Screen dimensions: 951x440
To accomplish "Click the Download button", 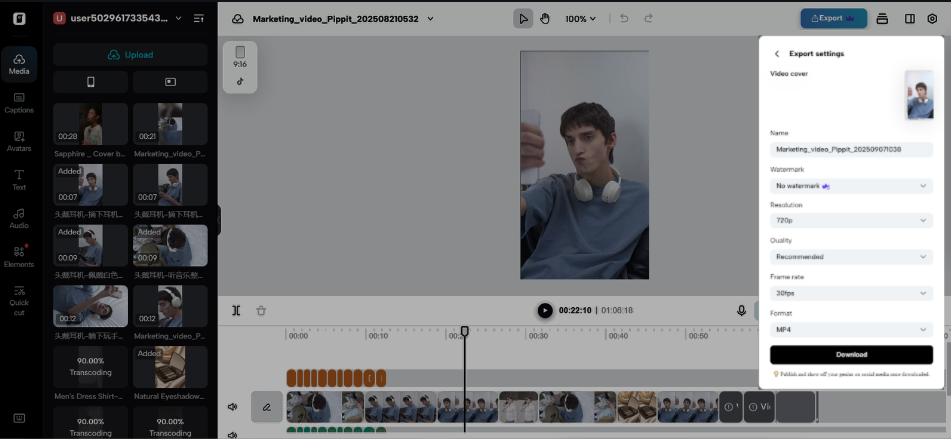I will [x=851, y=355].
